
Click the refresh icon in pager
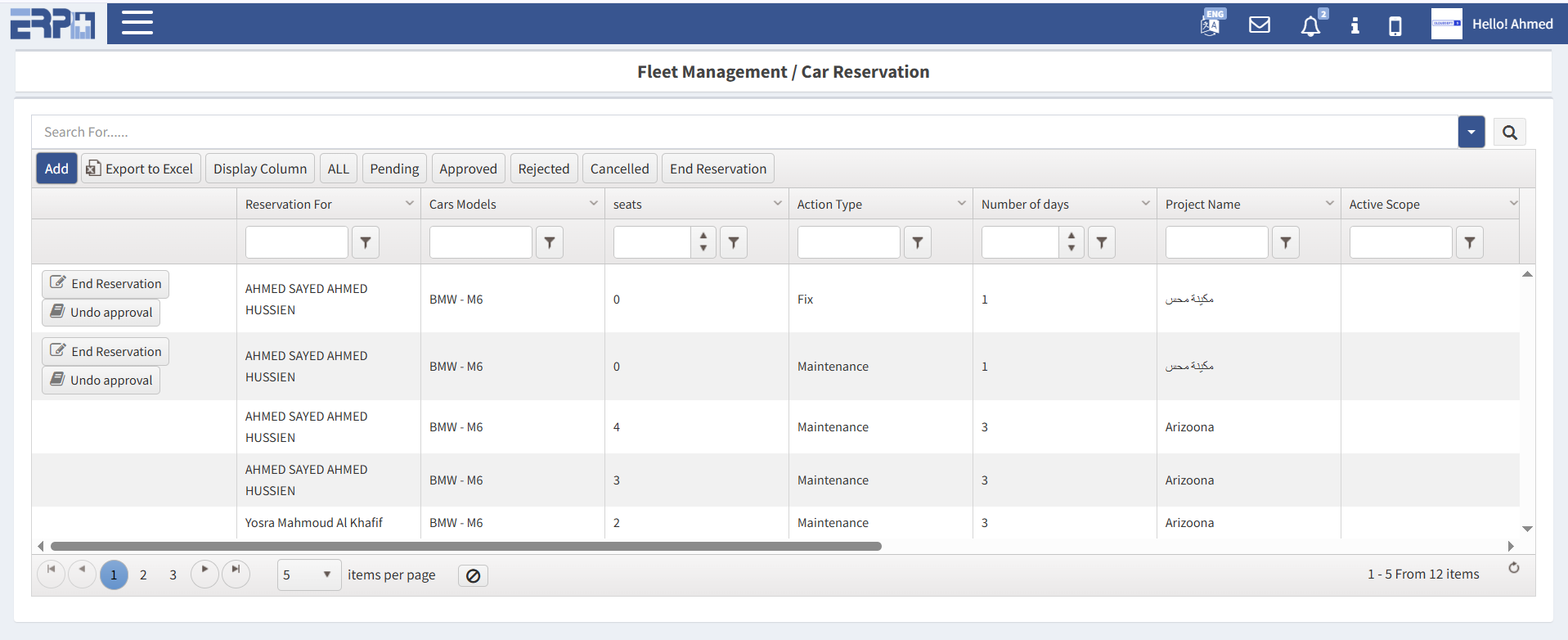pyautogui.click(x=1514, y=568)
